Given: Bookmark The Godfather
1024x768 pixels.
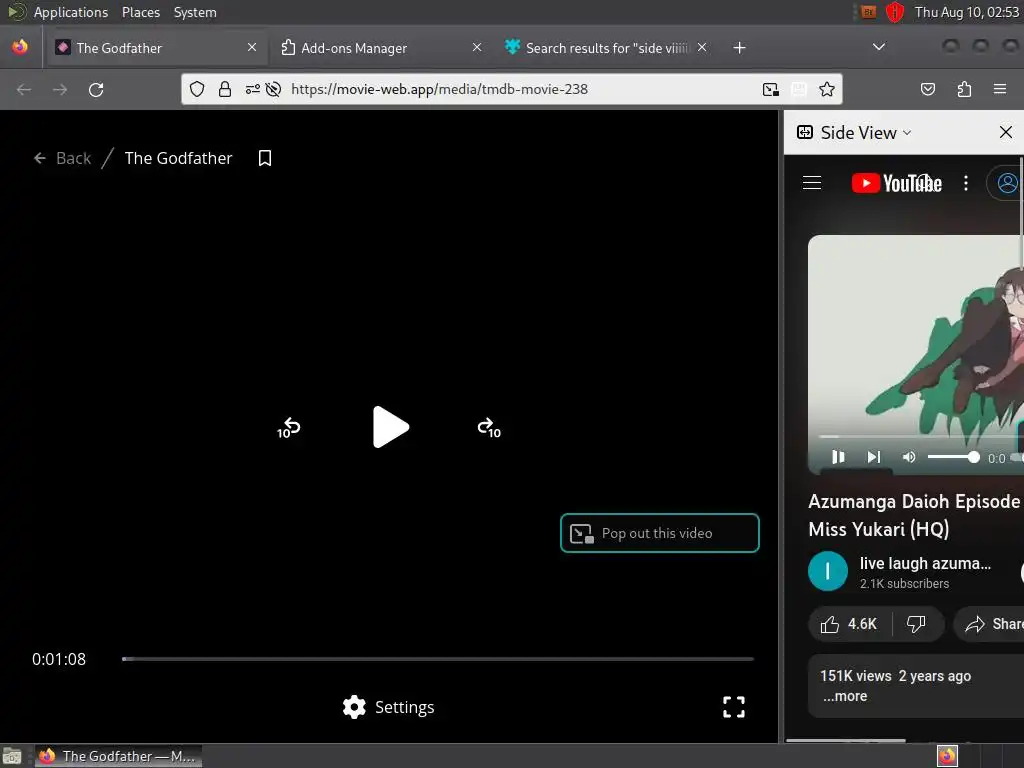Looking at the screenshot, I should point(264,158).
